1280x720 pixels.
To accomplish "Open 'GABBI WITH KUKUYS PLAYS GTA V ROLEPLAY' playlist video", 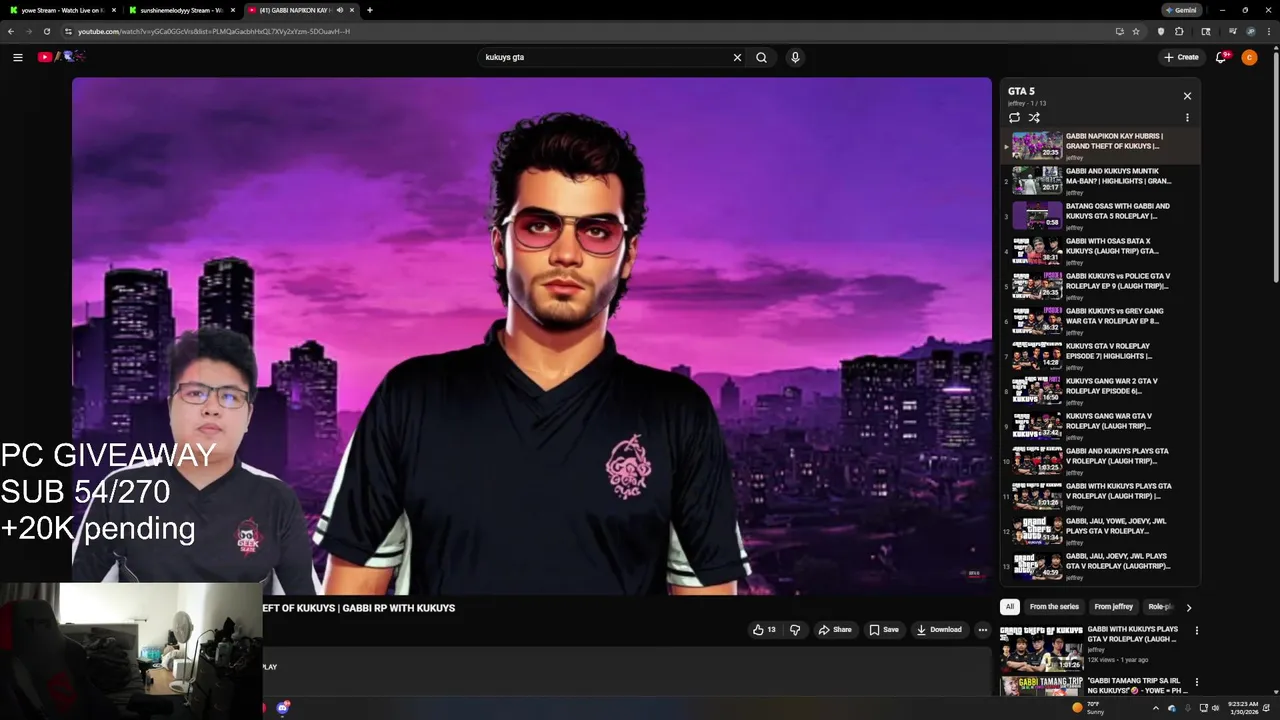I will click(1101, 496).
